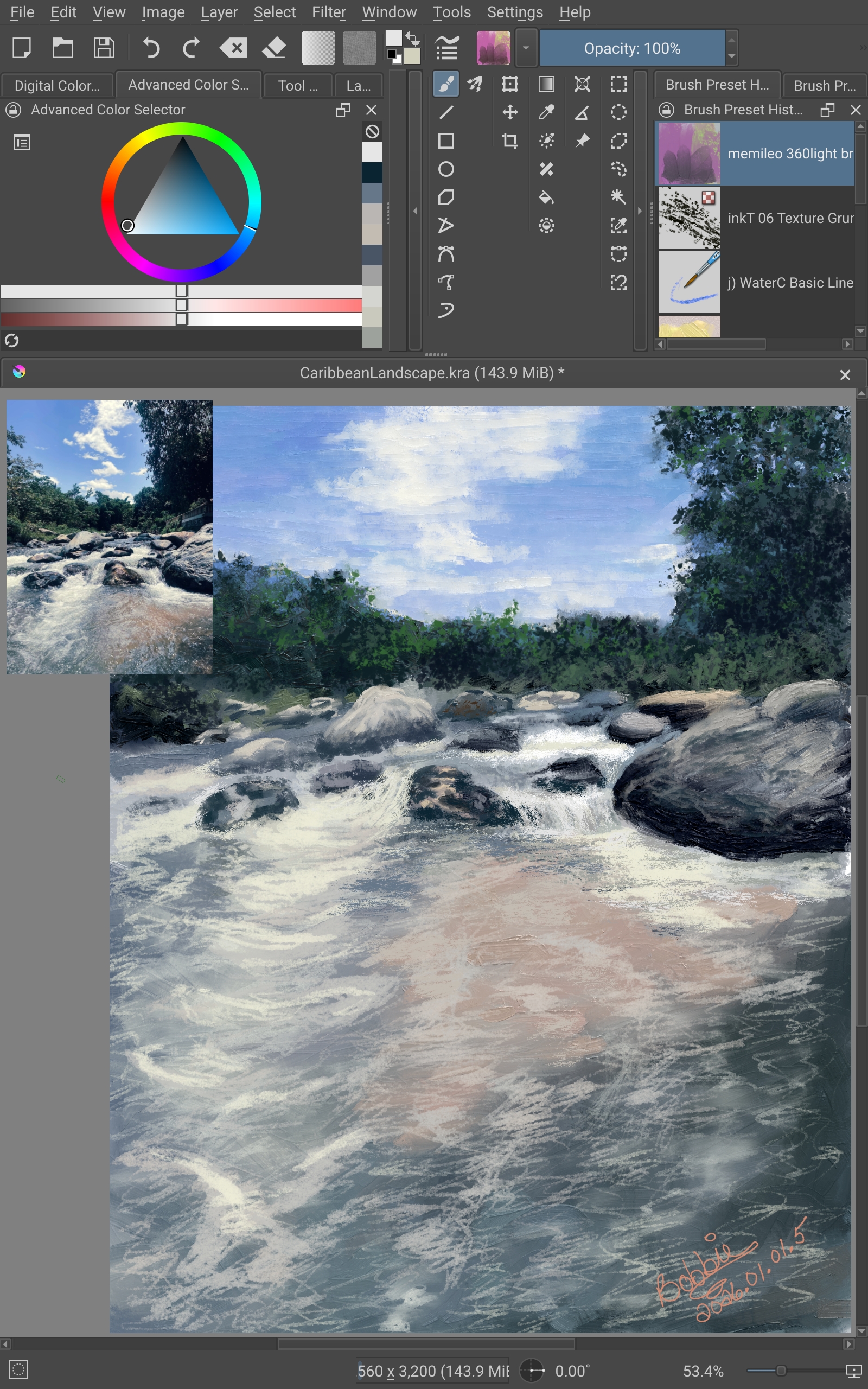This screenshot has height=1389, width=868.
Task: Toggle eraser mode in toolbar
Action: tap(275, 48)
